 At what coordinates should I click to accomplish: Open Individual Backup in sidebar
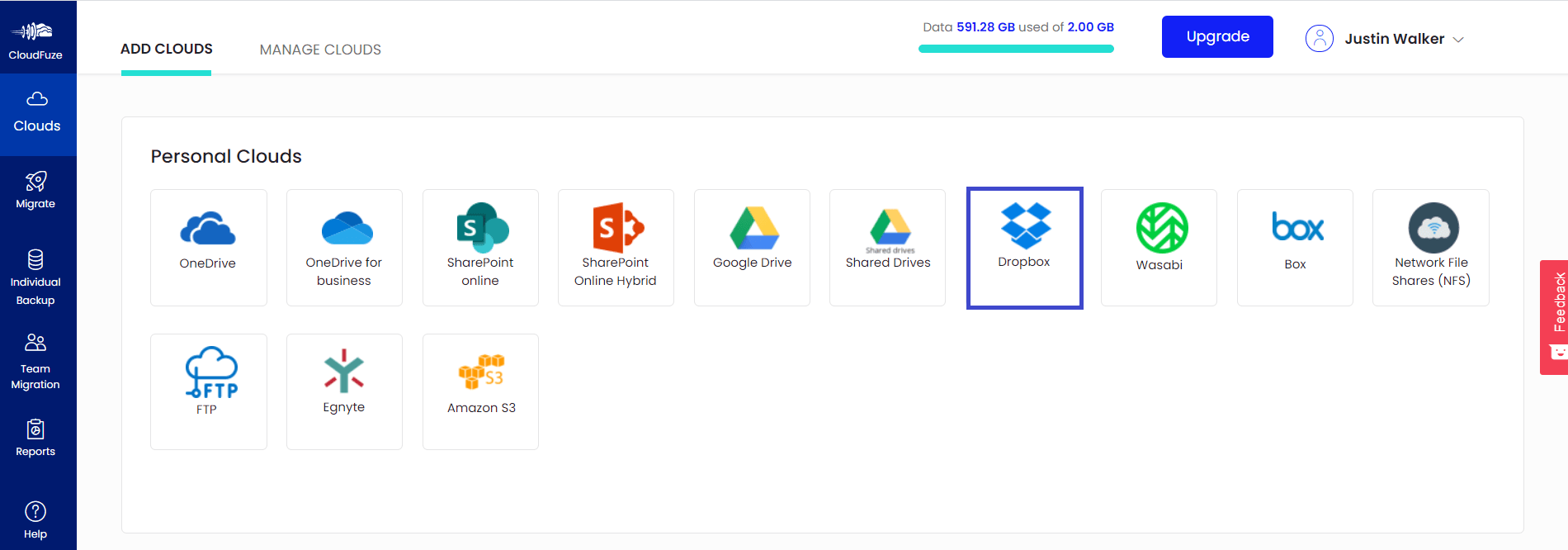(35, 278)
